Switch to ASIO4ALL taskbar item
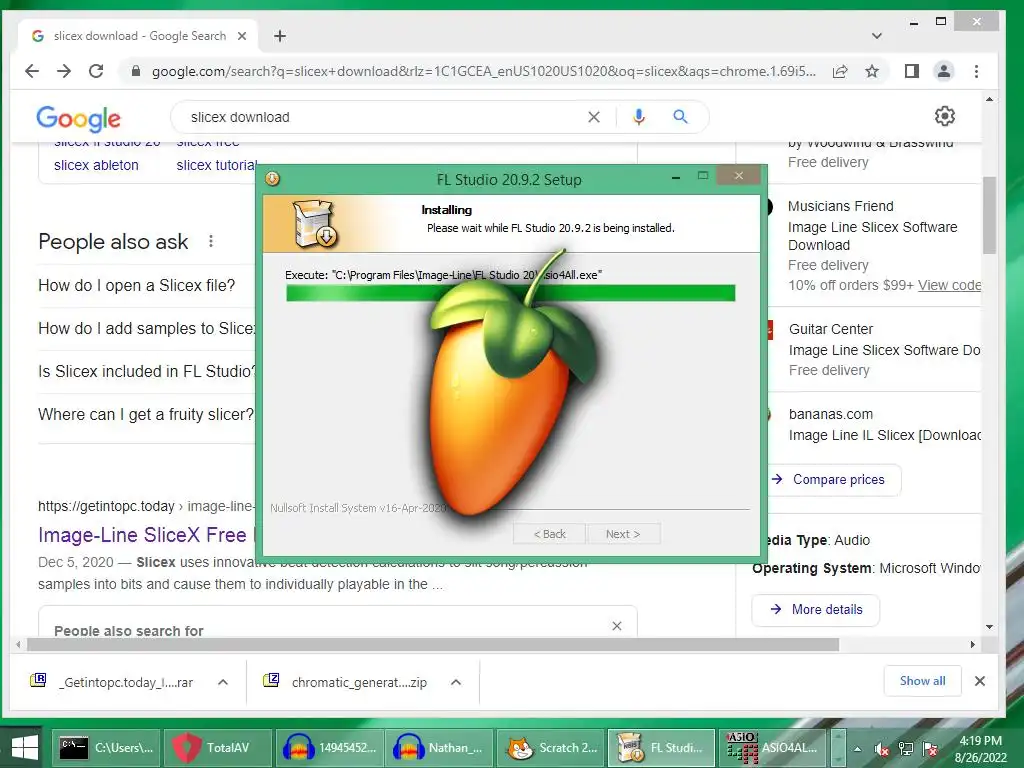Viewport: 1024px width, 768px height. [772, 748]
